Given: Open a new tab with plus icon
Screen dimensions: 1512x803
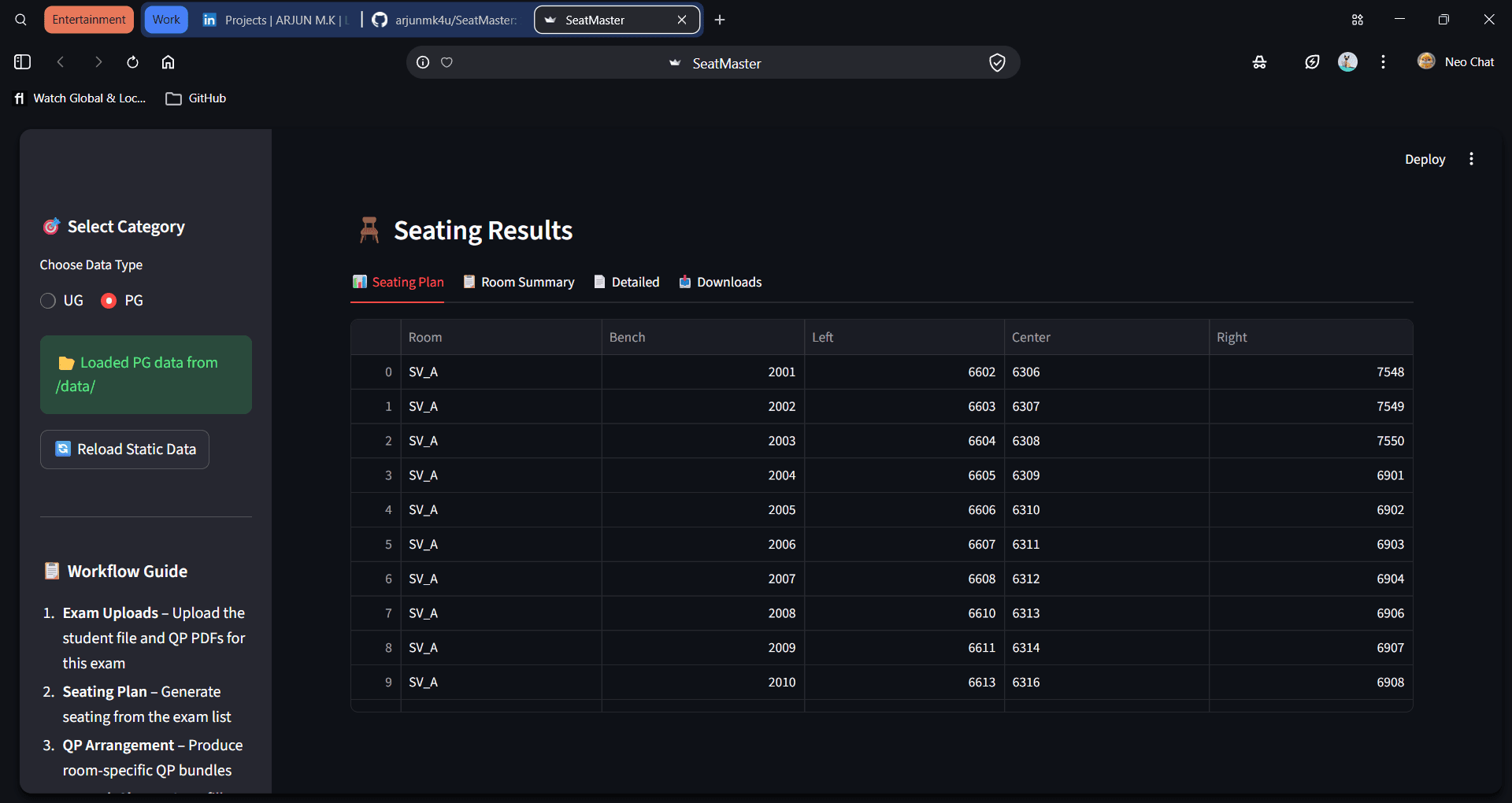Looking at the screenshot, I should coord(720,20).
